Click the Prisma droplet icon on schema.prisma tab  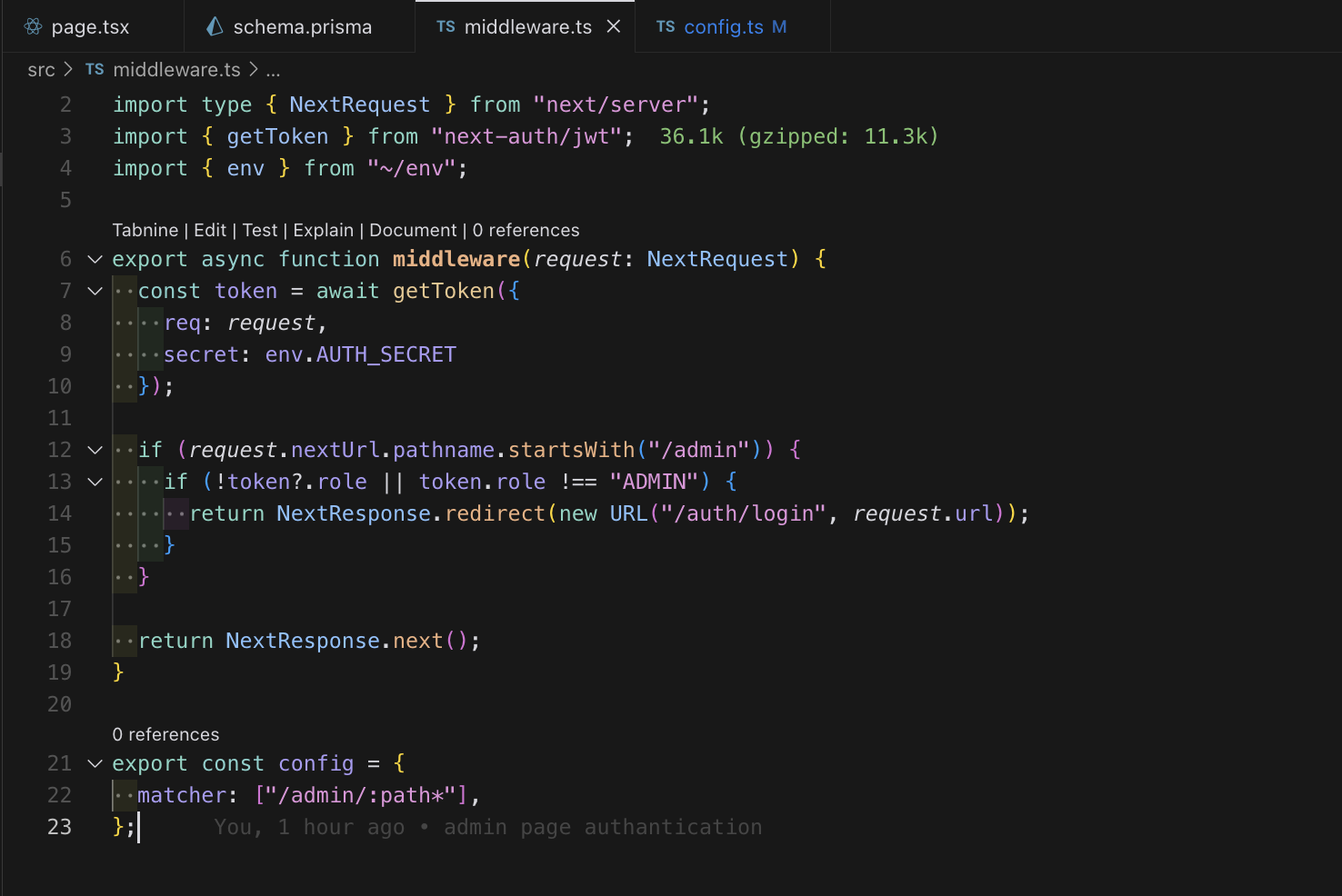point(213,26)
